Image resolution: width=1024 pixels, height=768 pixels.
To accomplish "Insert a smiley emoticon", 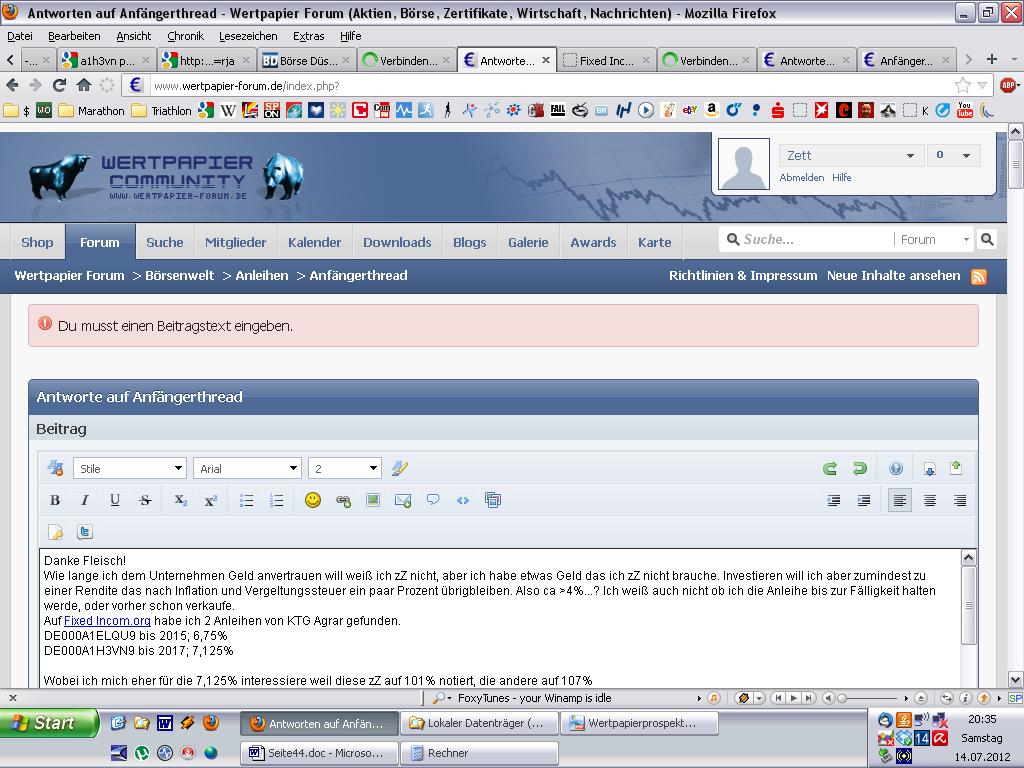I will [x=313, y=500].
